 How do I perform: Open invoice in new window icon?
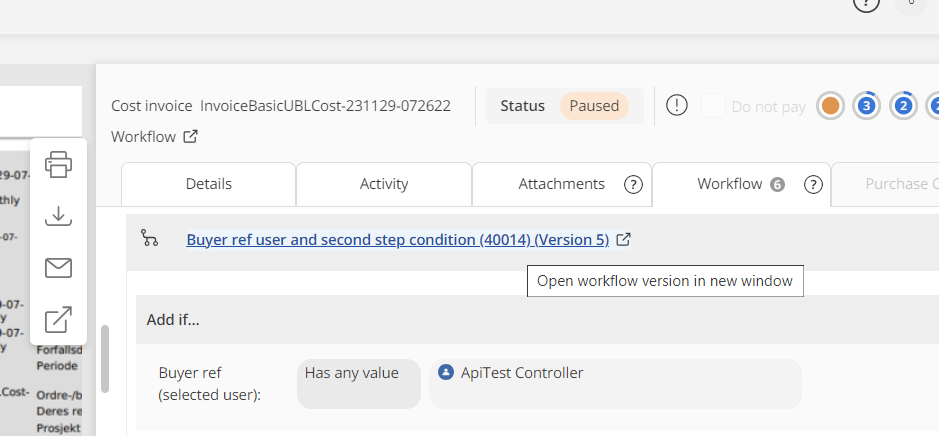coord(59,320)
